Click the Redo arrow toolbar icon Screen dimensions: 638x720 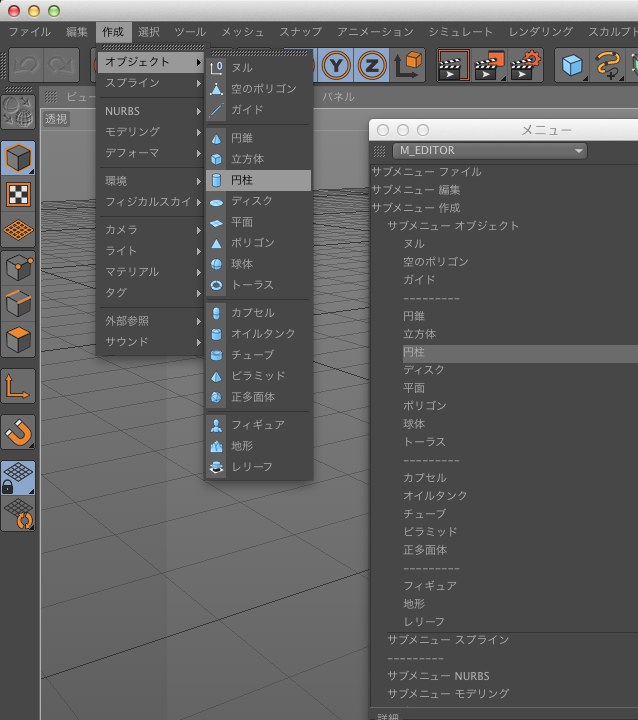(62, 66)
